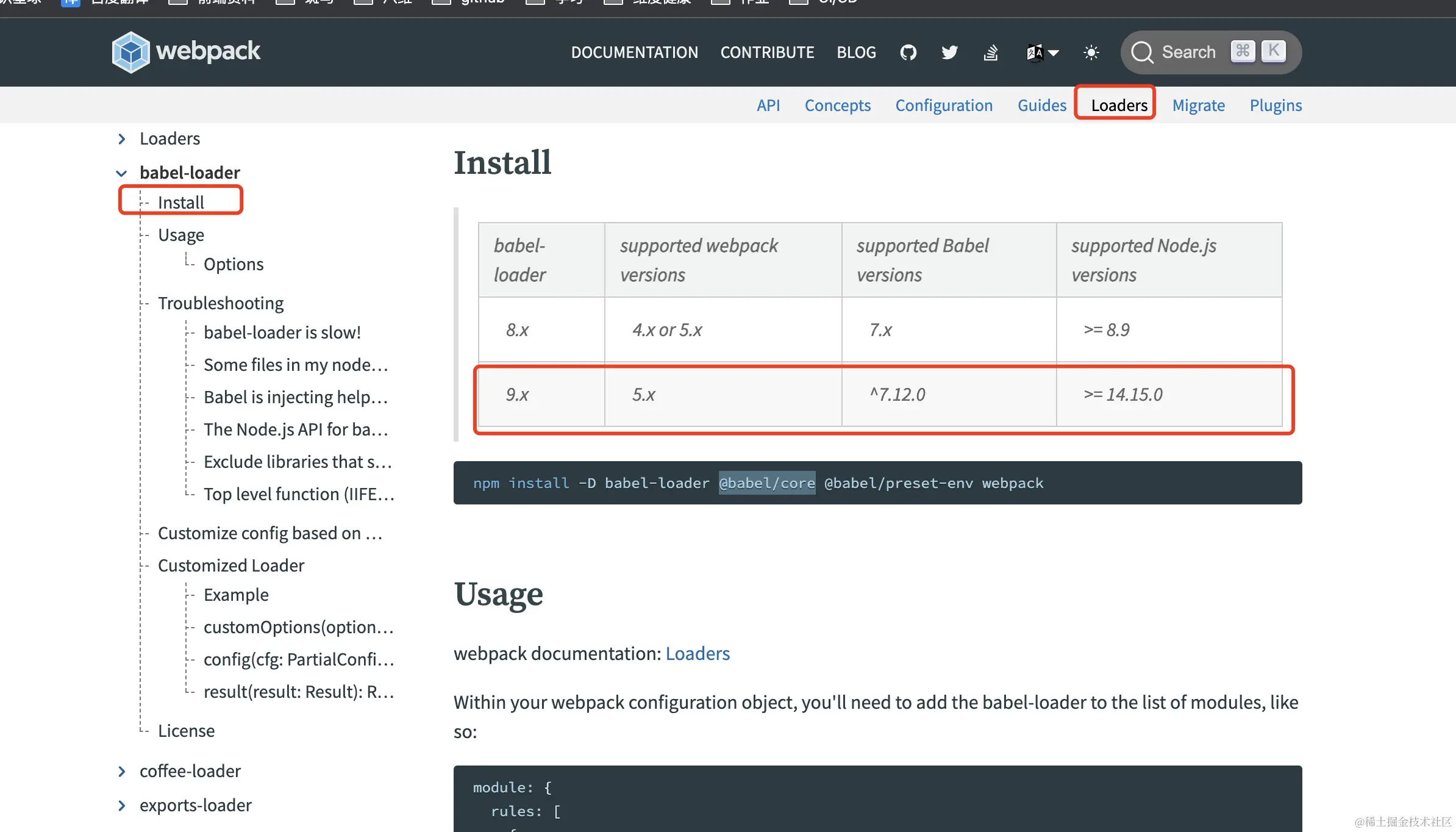Toggle light/dark theme sun icon
The height and width of the screenshot is (832, 1456).
click(x=1091, y=52)
